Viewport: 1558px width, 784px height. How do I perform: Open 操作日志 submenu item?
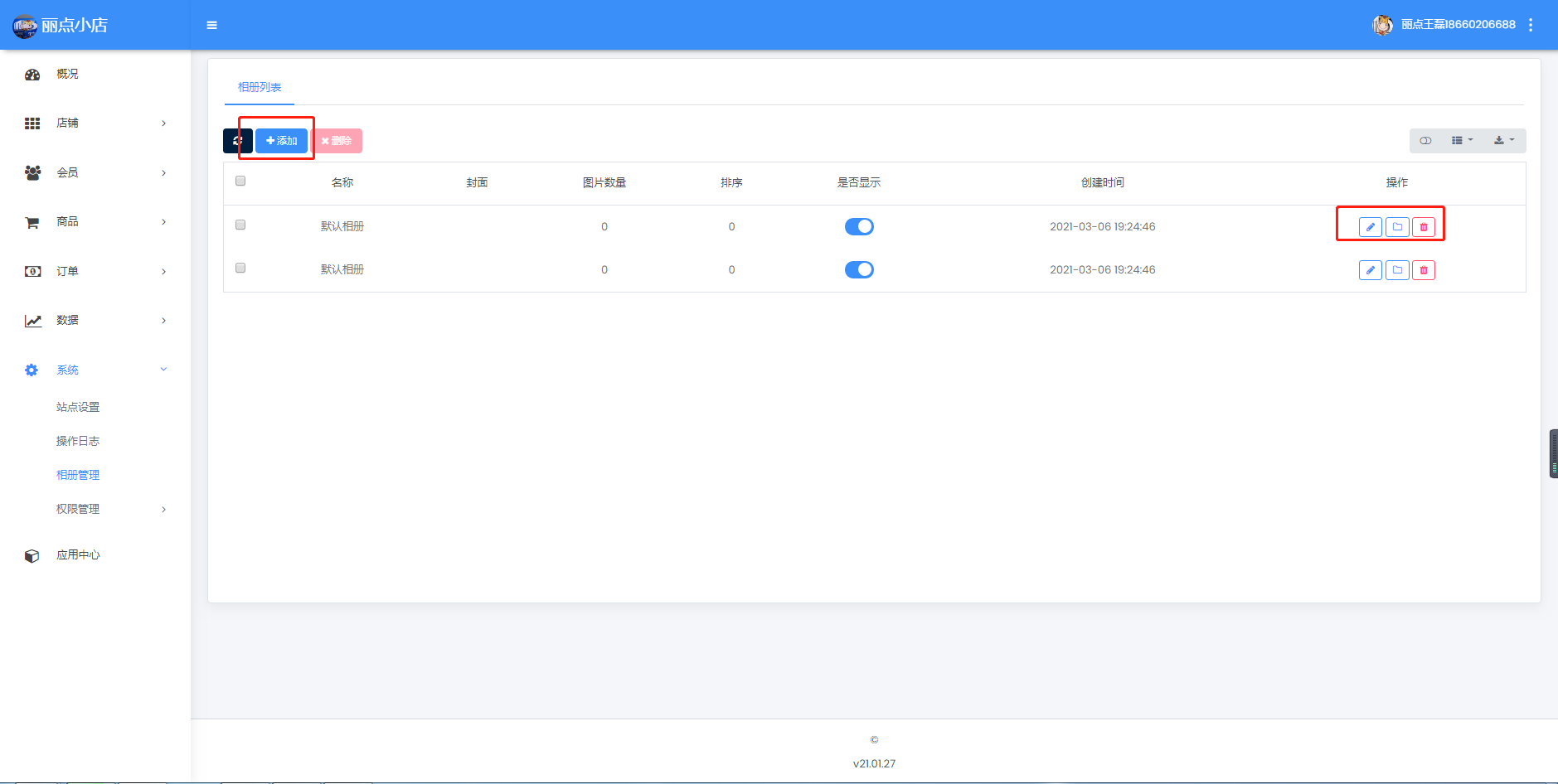[78, 441]
